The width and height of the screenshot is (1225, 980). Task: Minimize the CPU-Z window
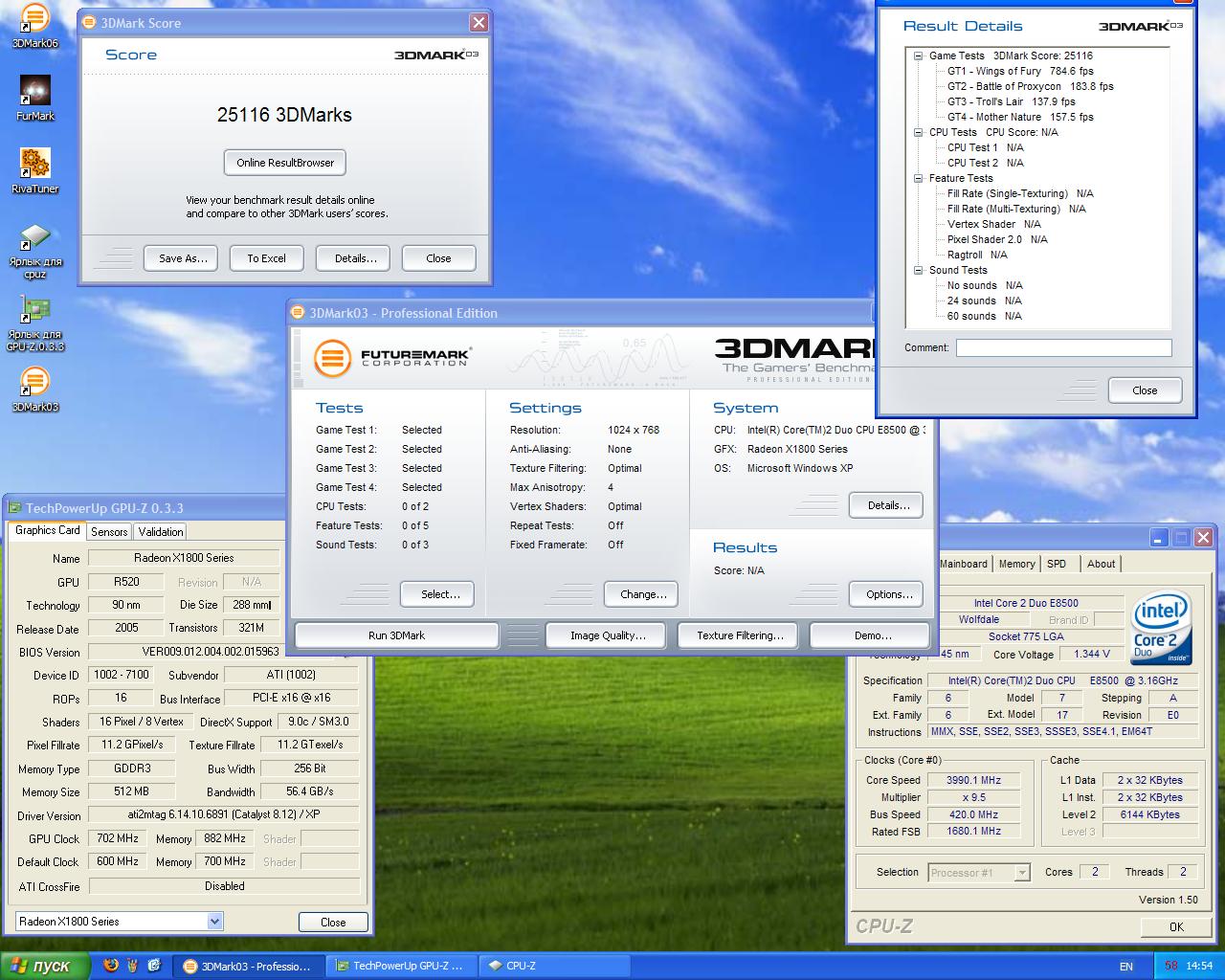(x=1159, y=538)
